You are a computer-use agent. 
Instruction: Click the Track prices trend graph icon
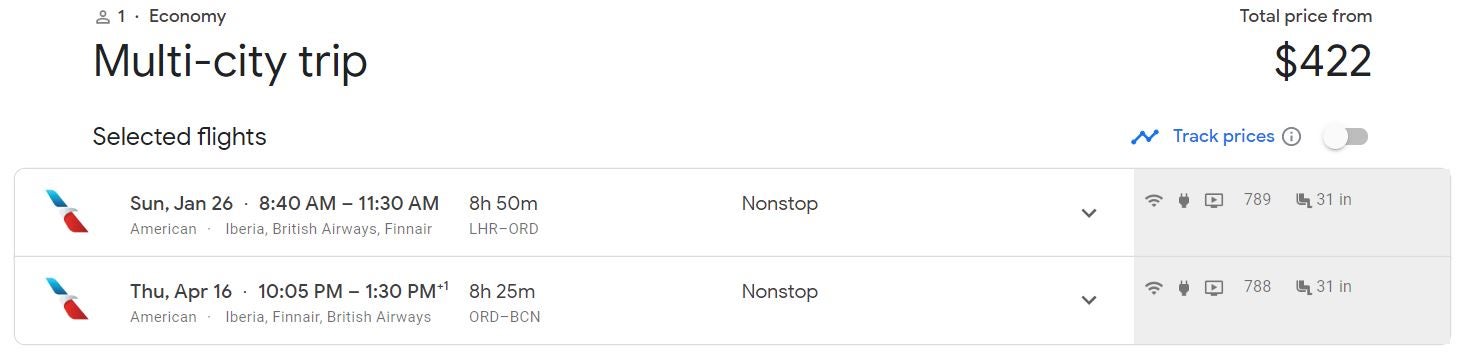1145,137
